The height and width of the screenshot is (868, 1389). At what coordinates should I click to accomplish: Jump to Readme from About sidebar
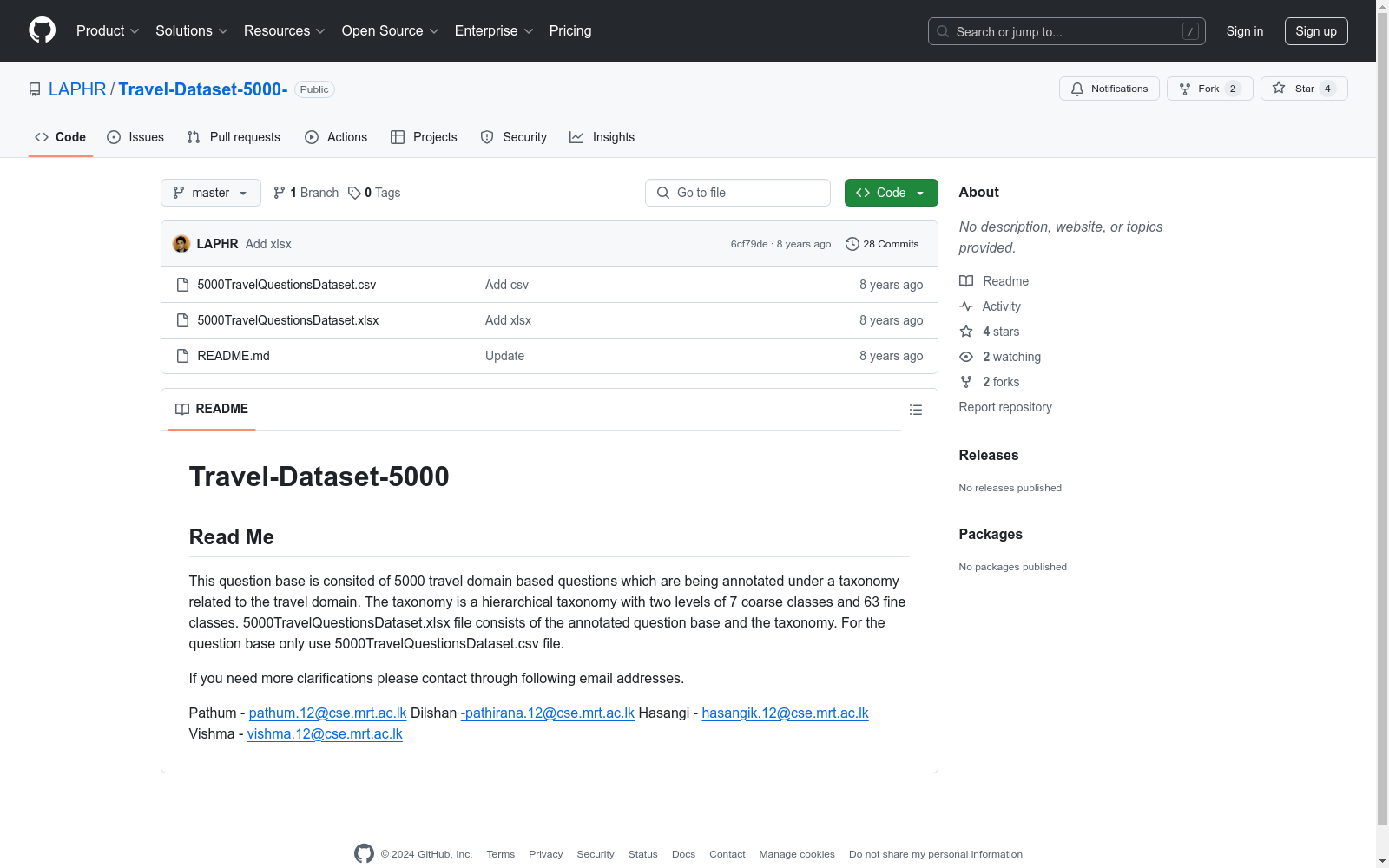(x=994, y=281)
